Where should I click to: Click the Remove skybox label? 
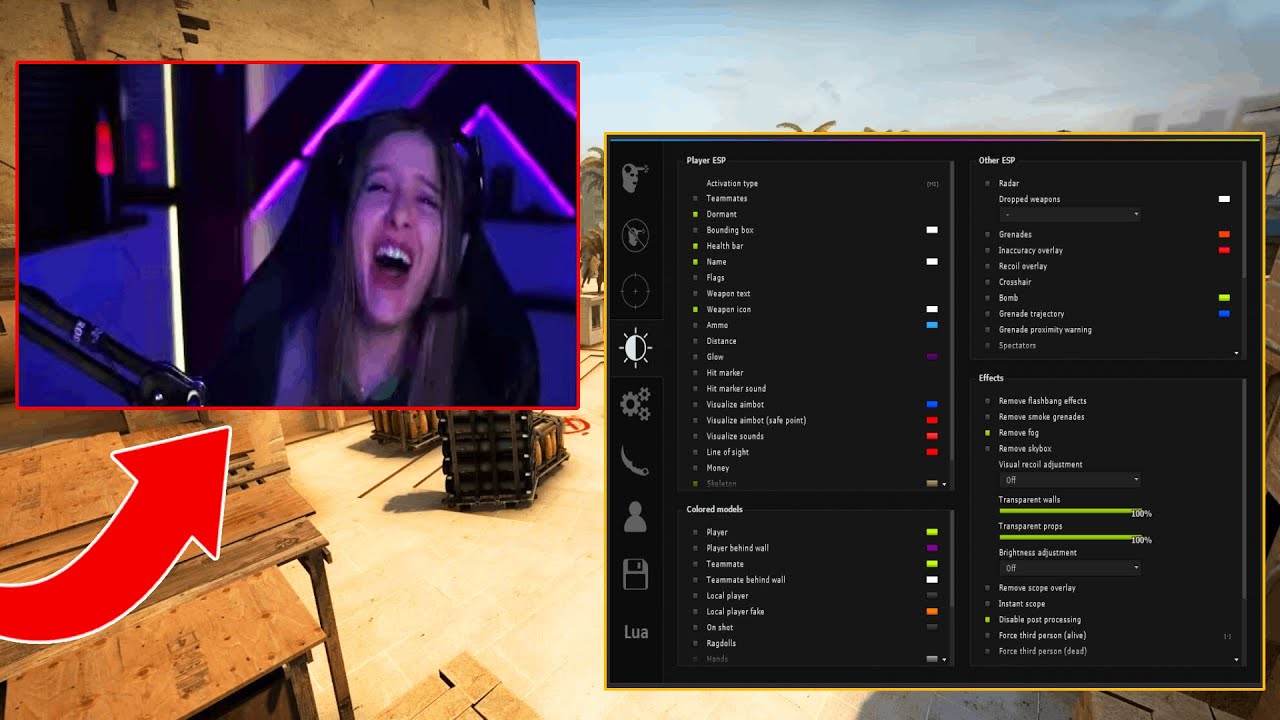(1025, 449)
